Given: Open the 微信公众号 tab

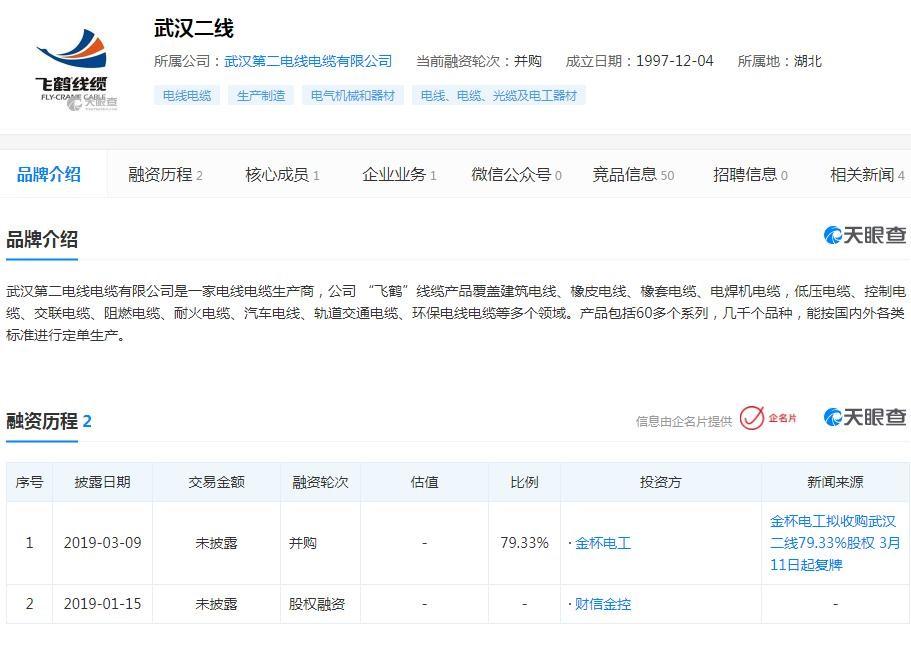Looking at the screenshot, I should pyautogui.click(x=515, y=174).
